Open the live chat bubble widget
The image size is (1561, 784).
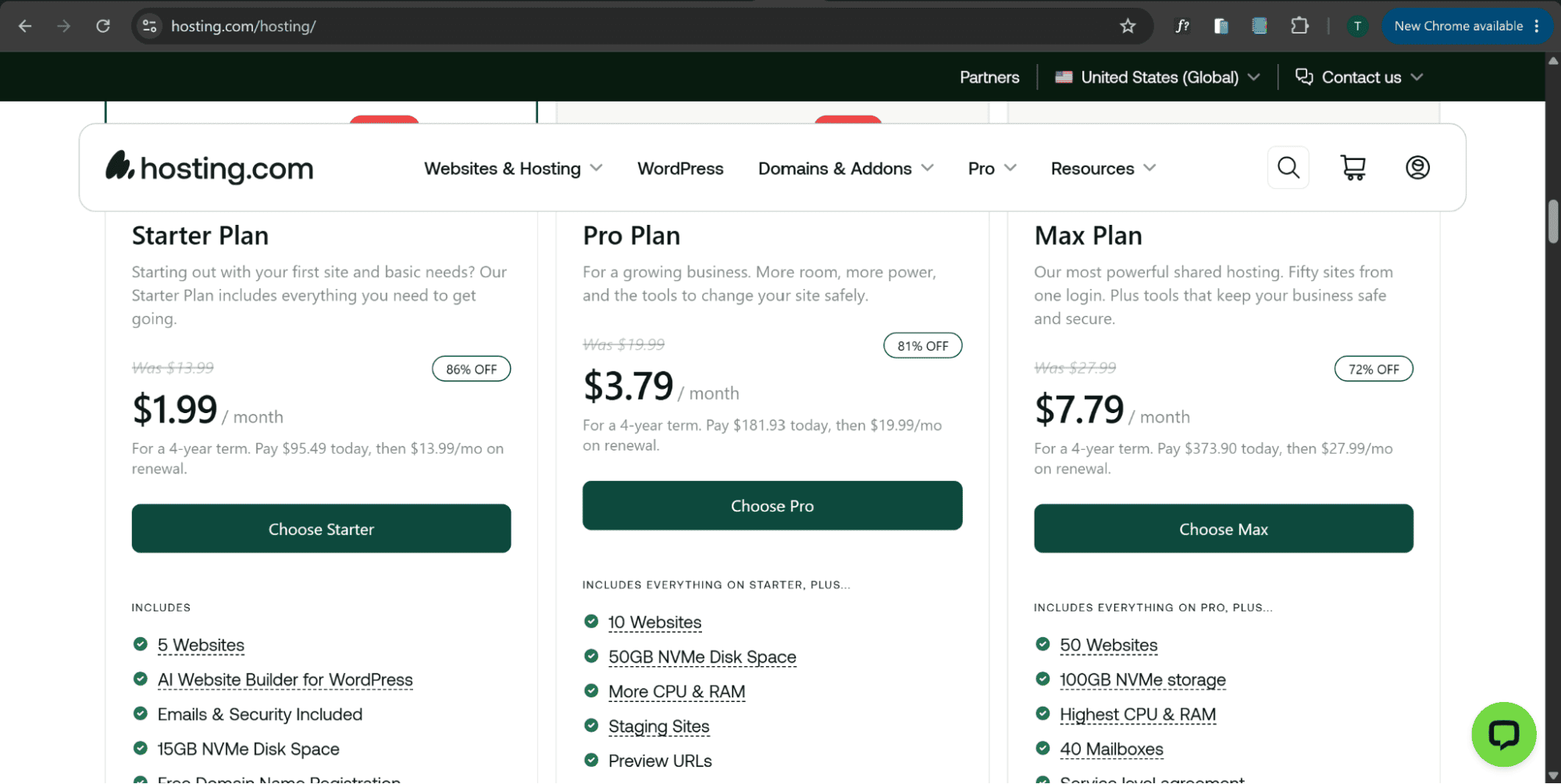click(x=1503, y=734)
